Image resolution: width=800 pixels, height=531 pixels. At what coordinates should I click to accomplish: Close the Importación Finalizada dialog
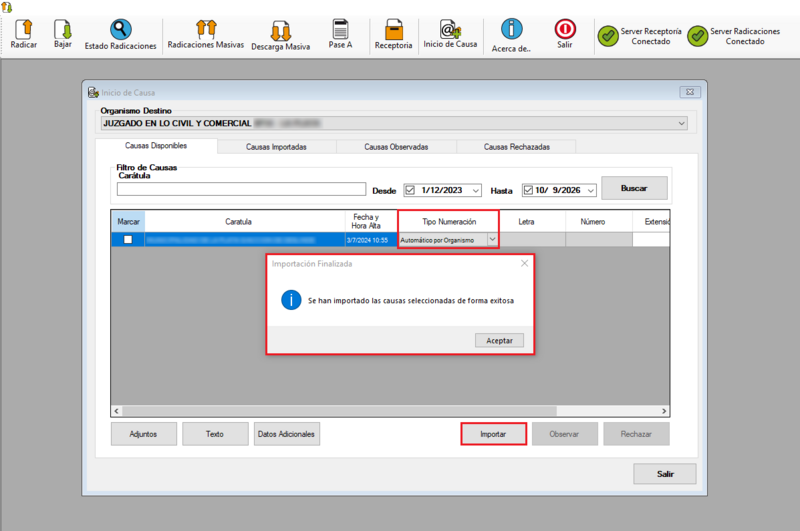524,263
